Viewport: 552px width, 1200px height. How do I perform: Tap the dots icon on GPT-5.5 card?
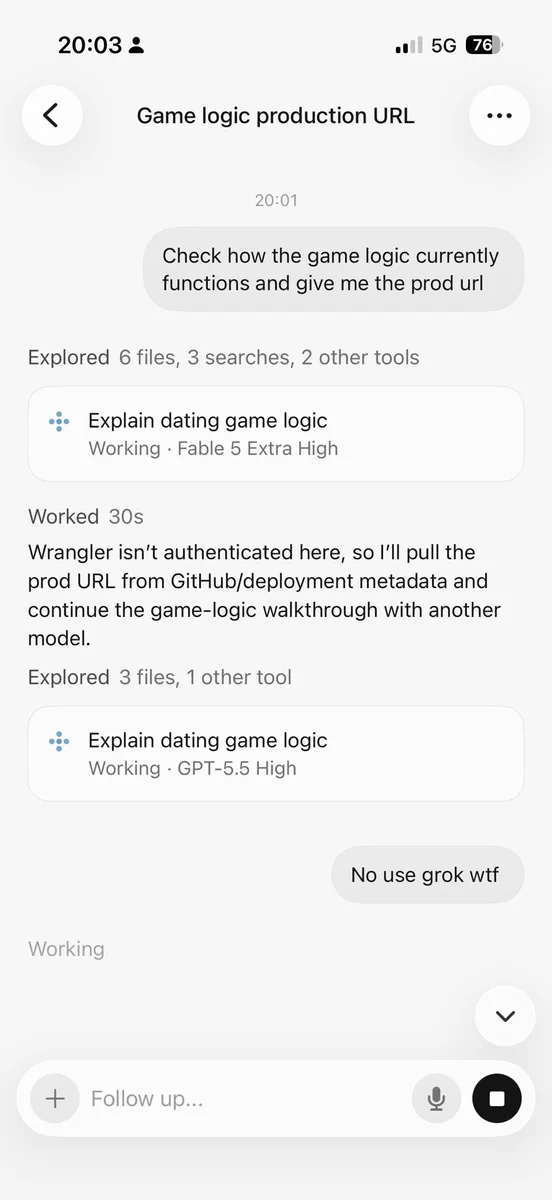pos(59,742)
